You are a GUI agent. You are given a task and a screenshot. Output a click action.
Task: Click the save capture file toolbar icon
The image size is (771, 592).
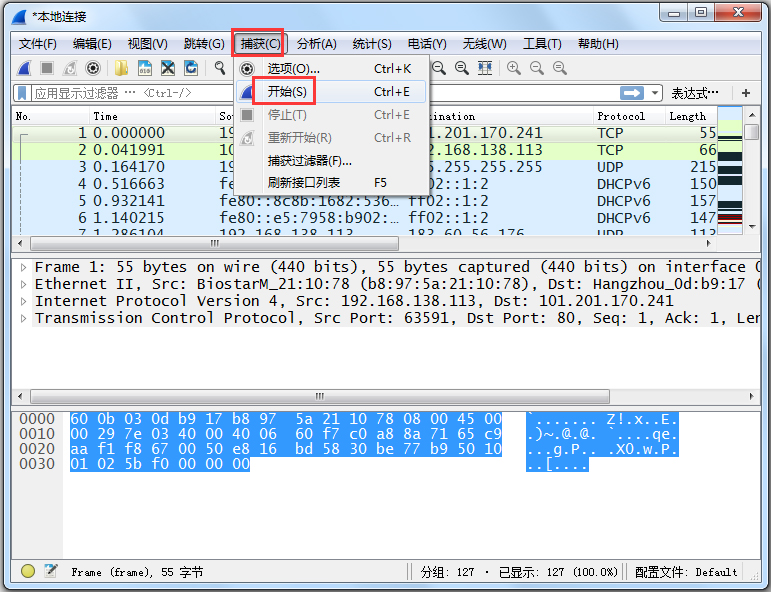144,68
